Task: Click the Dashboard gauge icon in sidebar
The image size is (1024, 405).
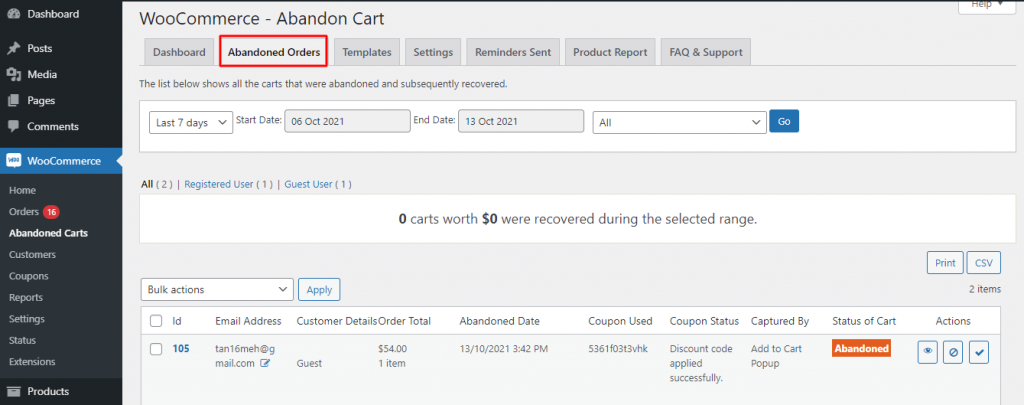Action: click(14, 14)
